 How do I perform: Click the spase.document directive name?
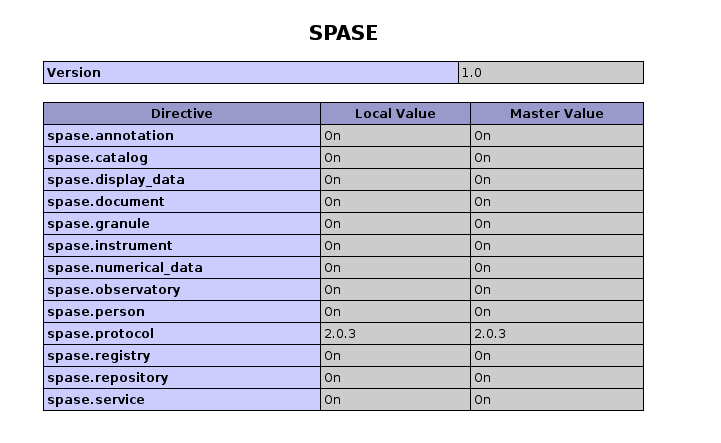pyautogui.click(x=106, y=201)
